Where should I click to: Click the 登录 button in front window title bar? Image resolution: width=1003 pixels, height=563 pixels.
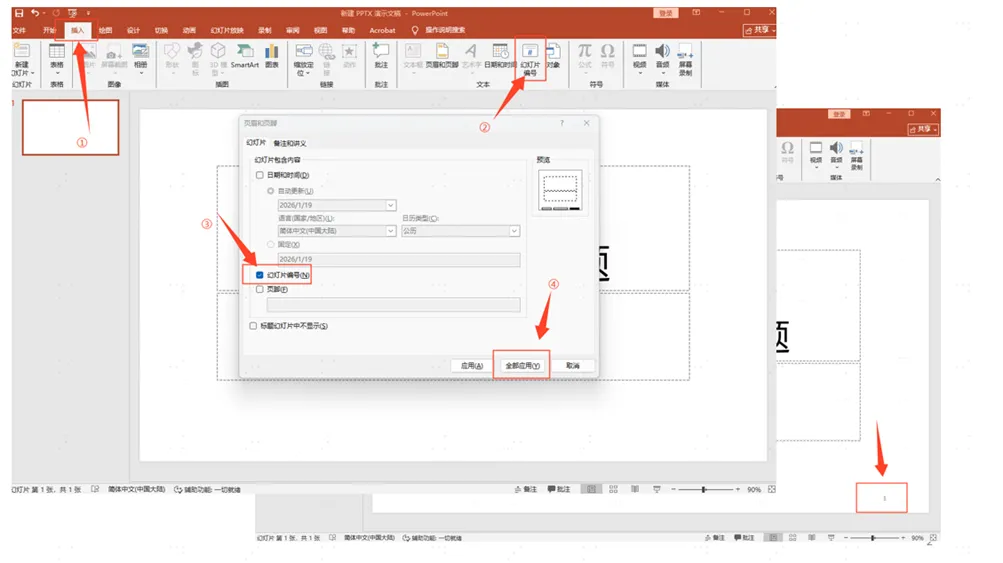pyautogui.click(x=665, y=13)
